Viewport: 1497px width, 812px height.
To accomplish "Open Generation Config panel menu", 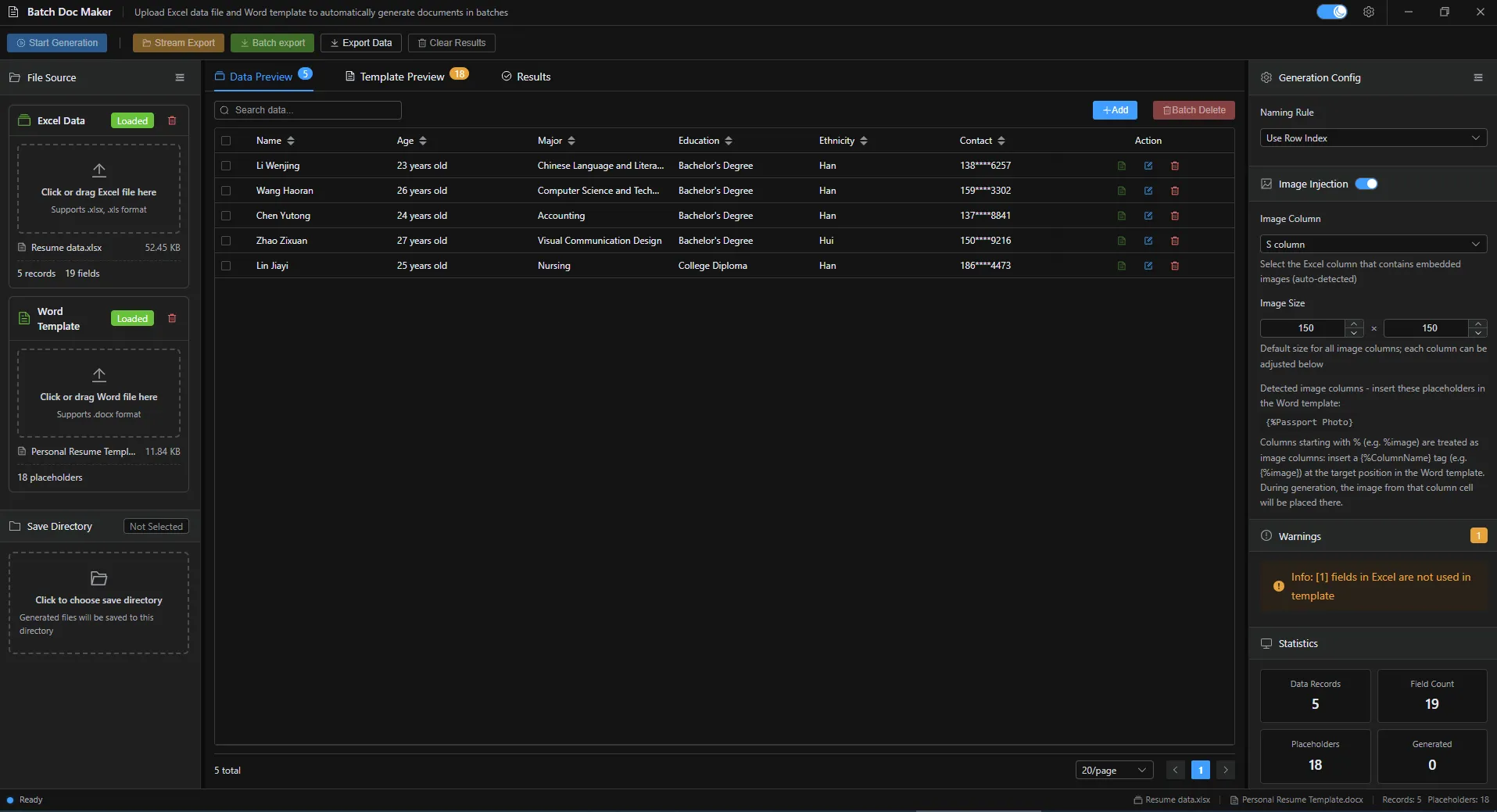I will pyautogui.click(x=1477, y=77).
